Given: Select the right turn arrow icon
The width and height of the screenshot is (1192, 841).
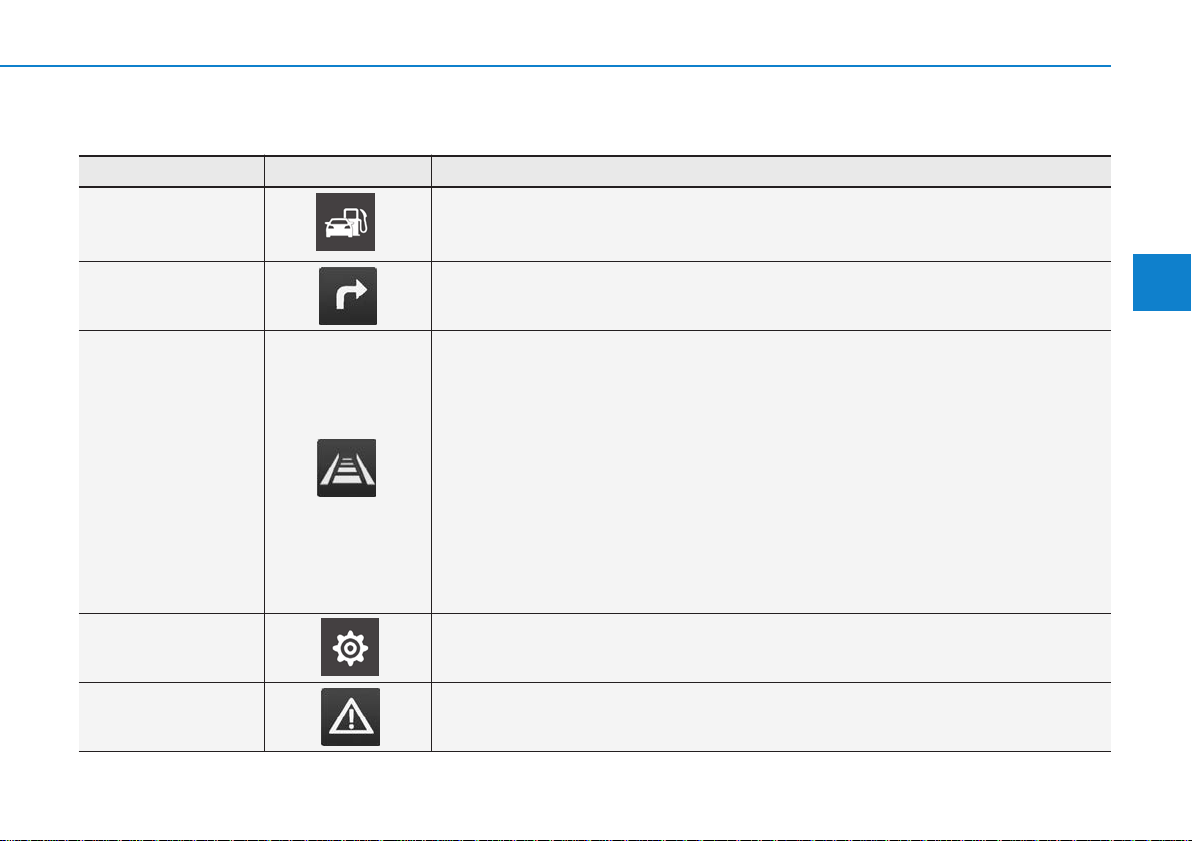Looking at the screenshot, I should (x=348, y=296).
